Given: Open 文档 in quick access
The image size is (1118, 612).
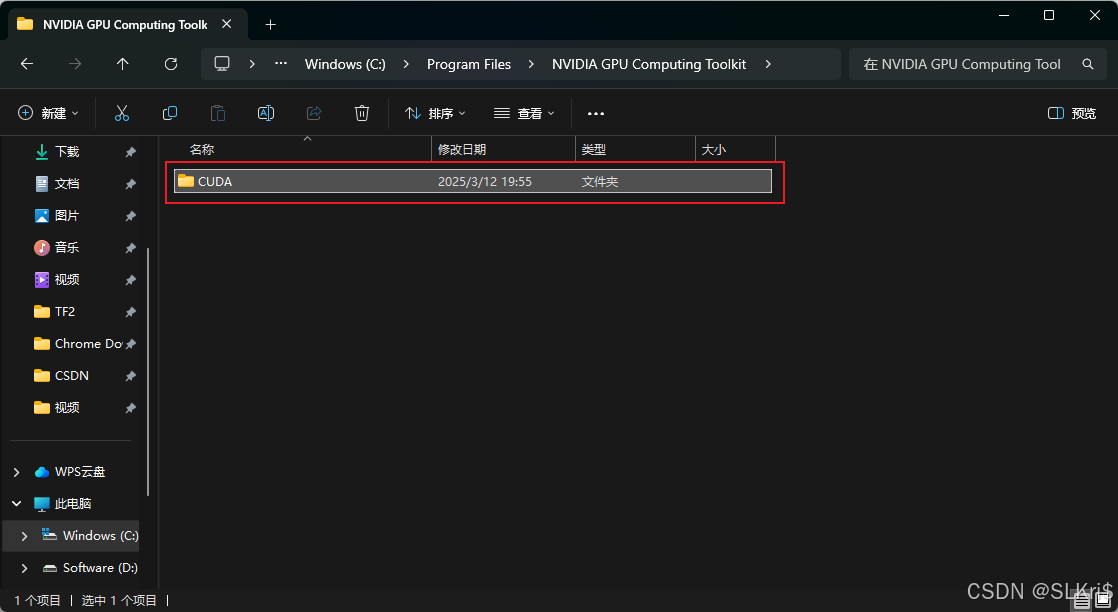Looking at the screenshot, I should tap(67, 183).
